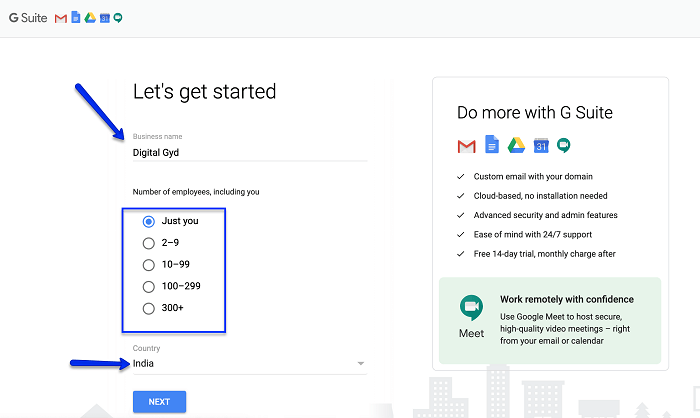Click the Meet icon in G Suite card

pyautogui.click(x=564, y=145)
